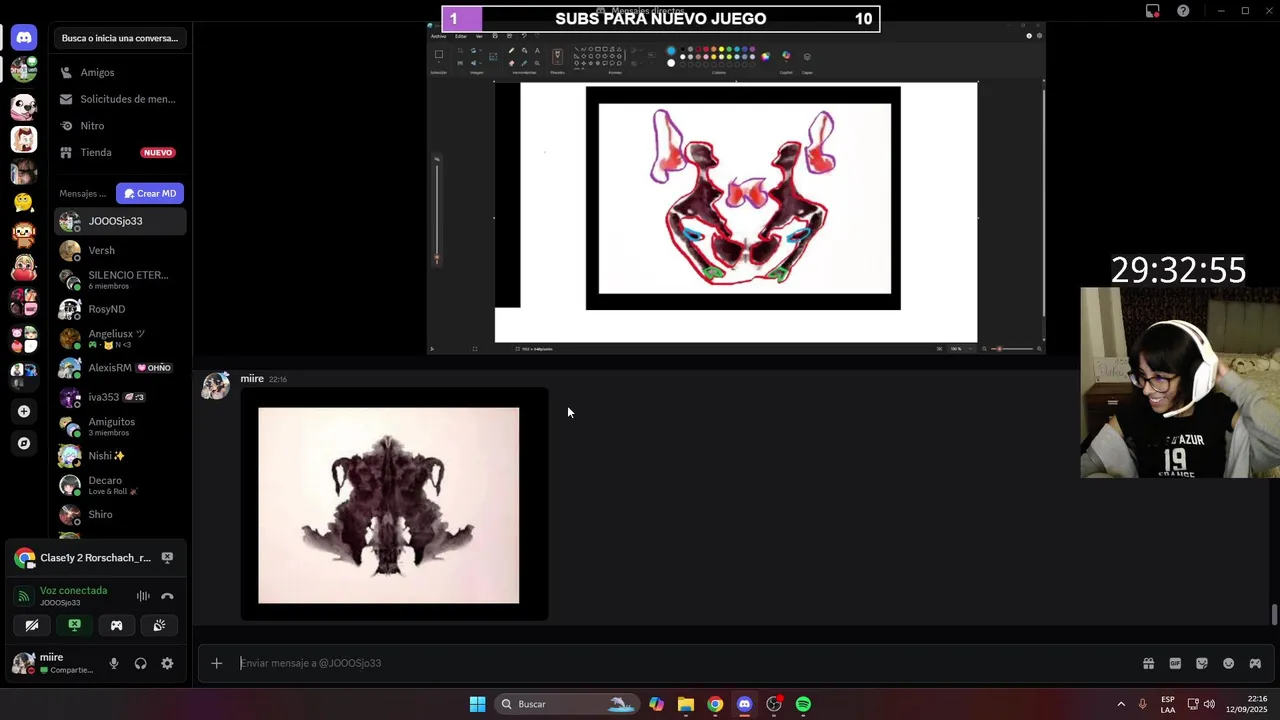Open user settings gear icon
This screenshot has height=720, width=1280.
point(167,663)
